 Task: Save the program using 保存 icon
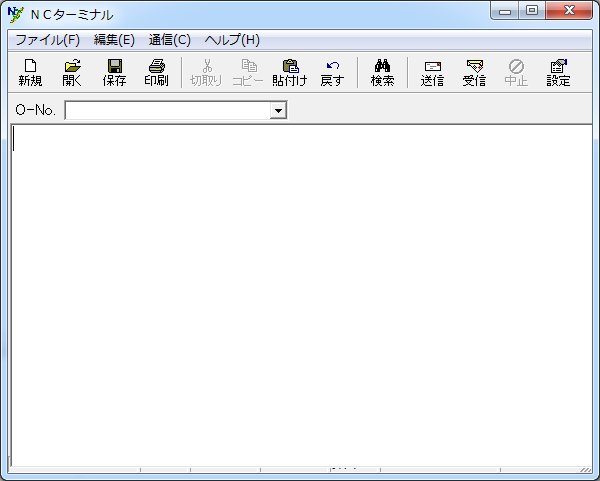(x=114, y=72)
